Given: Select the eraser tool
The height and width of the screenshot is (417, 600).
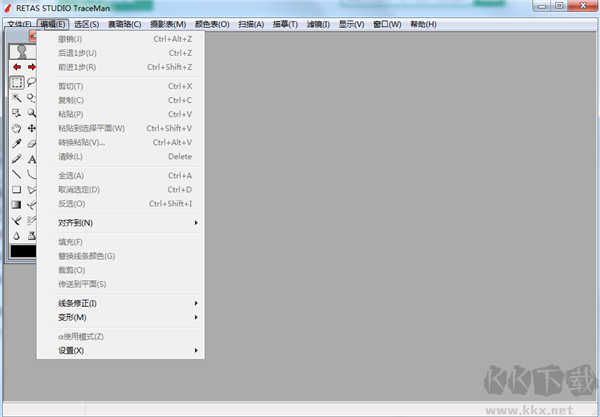Looking at the screenshot, I should [x=31, y=143].
